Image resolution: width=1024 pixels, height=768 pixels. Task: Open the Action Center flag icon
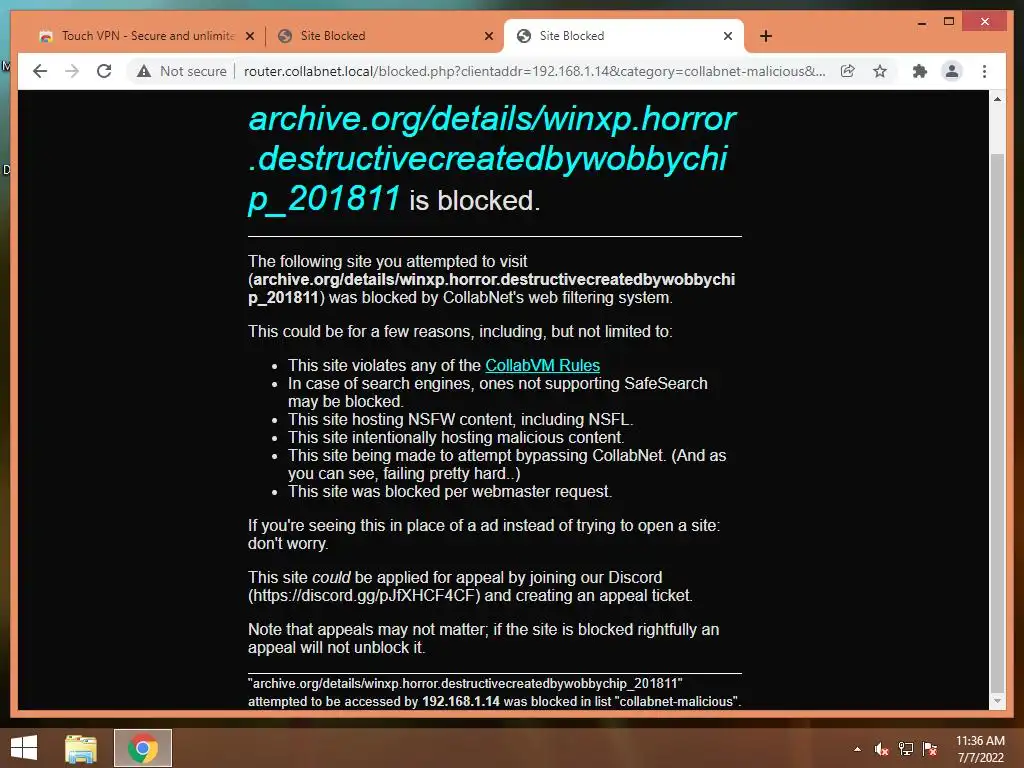[930, 749]
